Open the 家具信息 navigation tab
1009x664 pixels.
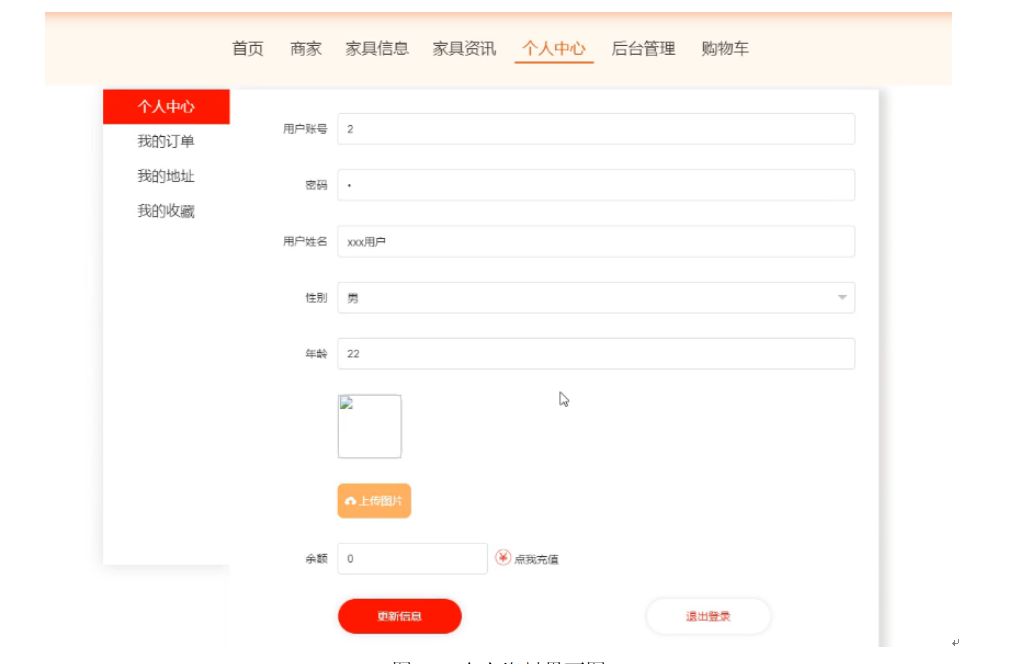[377, 48]
